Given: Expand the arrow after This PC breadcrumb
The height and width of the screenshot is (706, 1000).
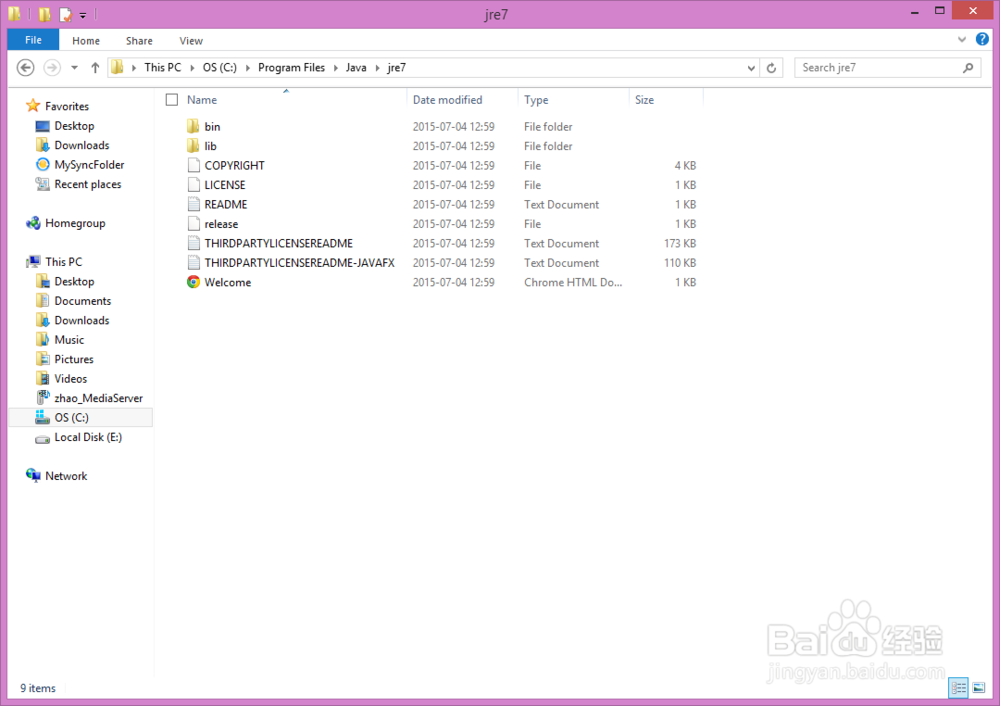Looking at the screenshot, I should [192, 68].
